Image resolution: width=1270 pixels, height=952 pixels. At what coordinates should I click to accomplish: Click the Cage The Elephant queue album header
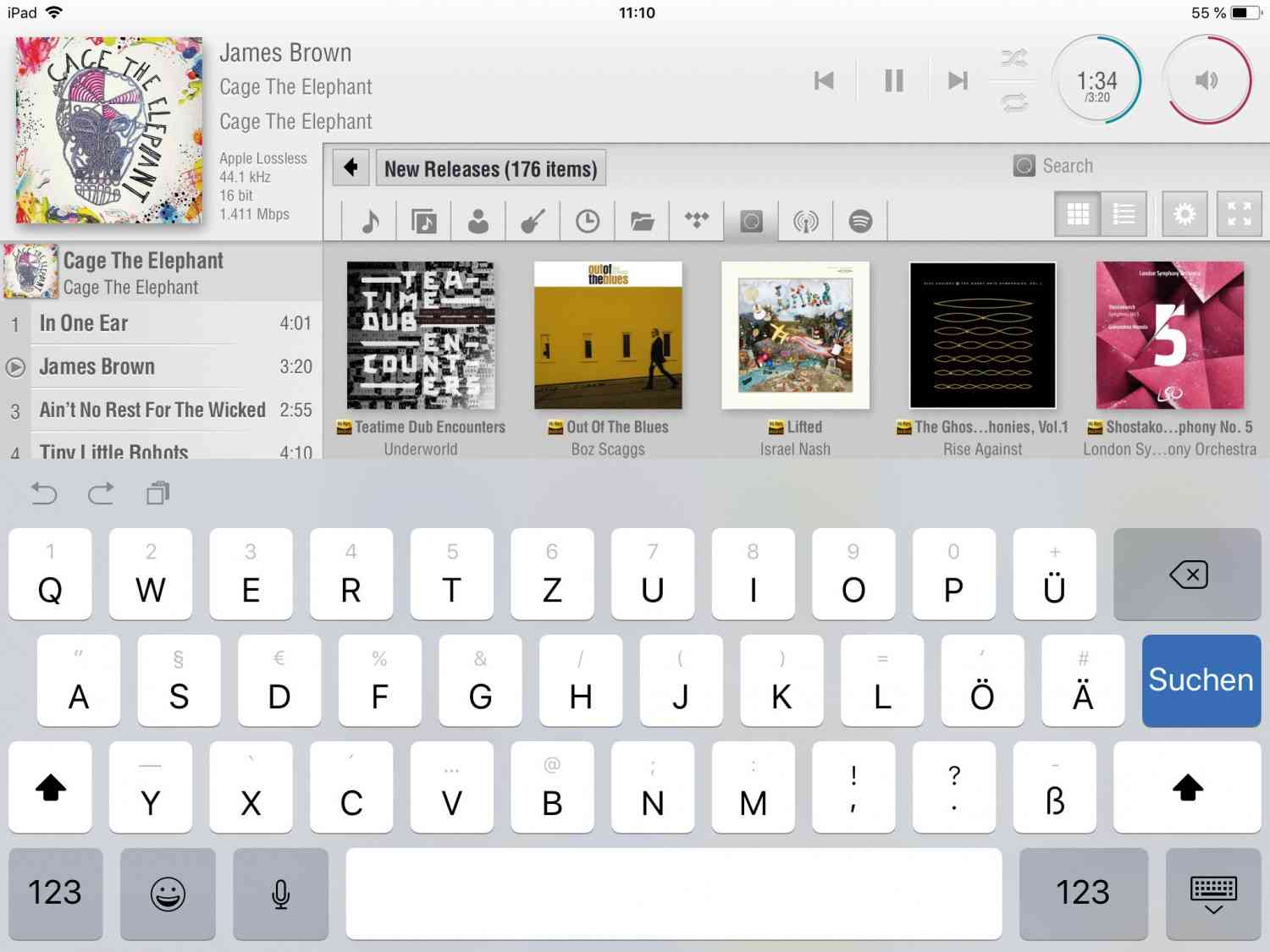point(161,272)
